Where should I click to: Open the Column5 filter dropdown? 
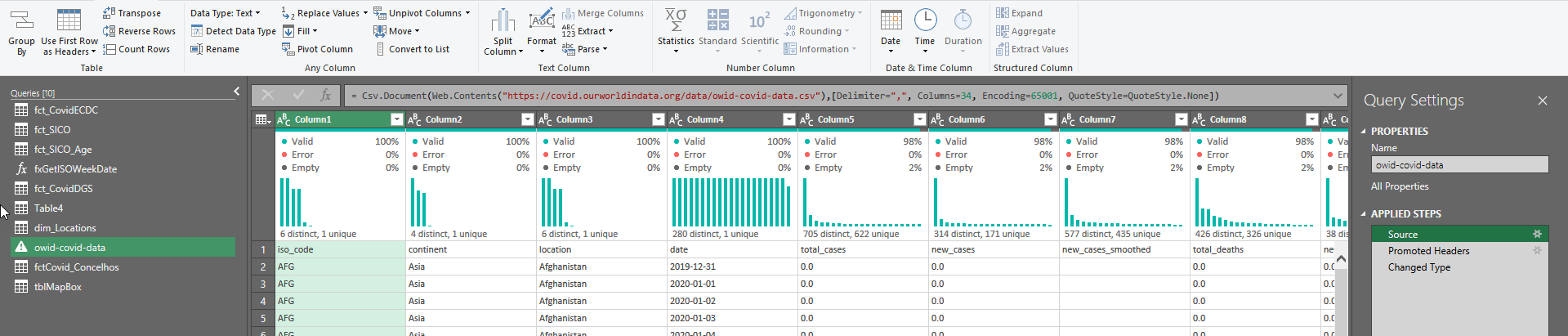(920, 119)
